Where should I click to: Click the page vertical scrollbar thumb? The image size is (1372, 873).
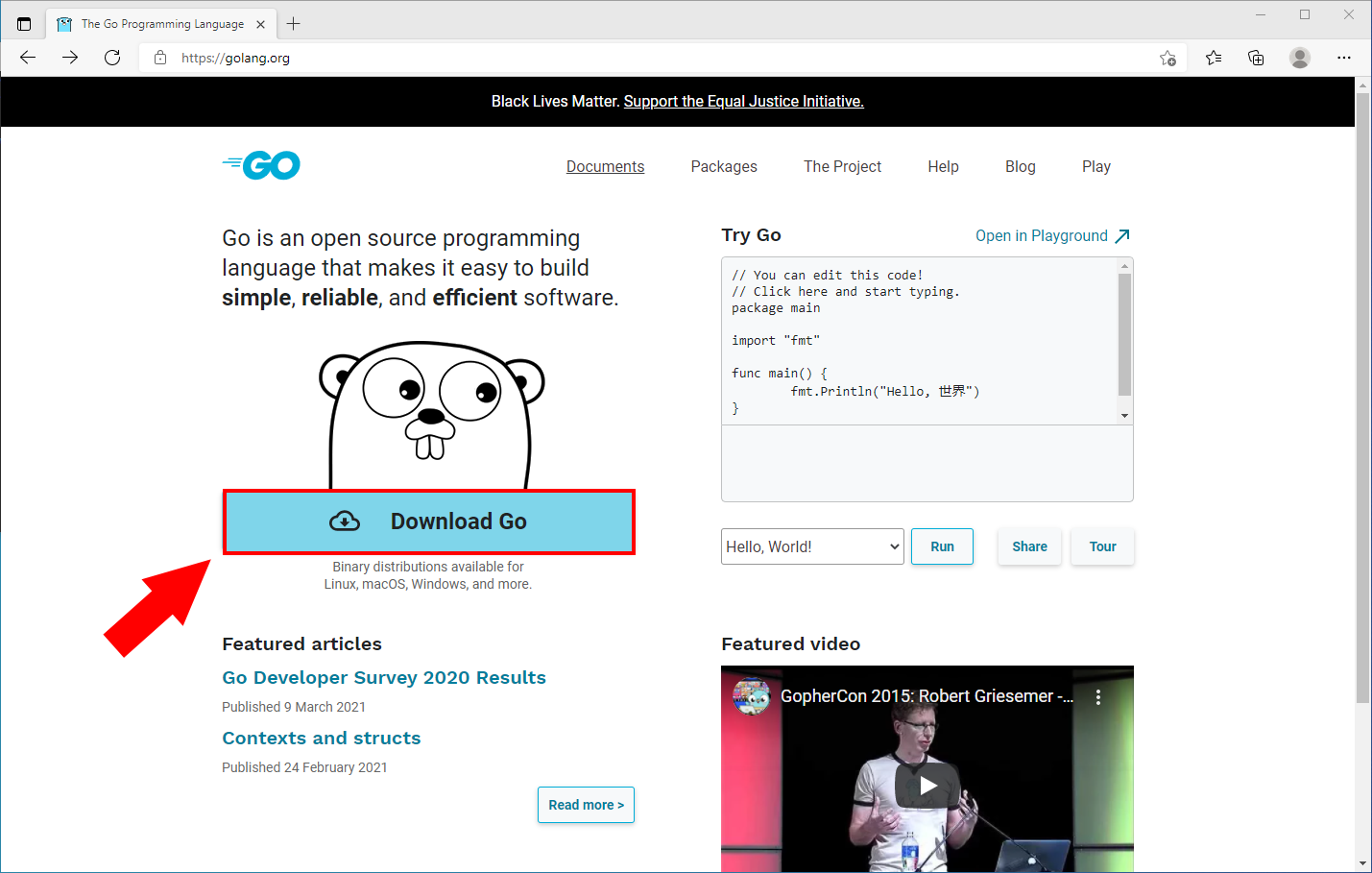point(1362,398)
